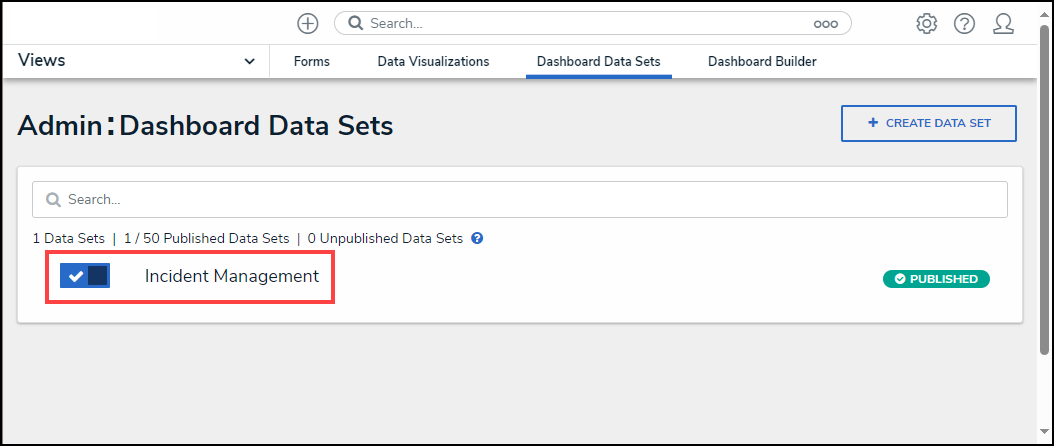
Task: Click the magnifier icon in top search bar
Action: tap(355, 23)
